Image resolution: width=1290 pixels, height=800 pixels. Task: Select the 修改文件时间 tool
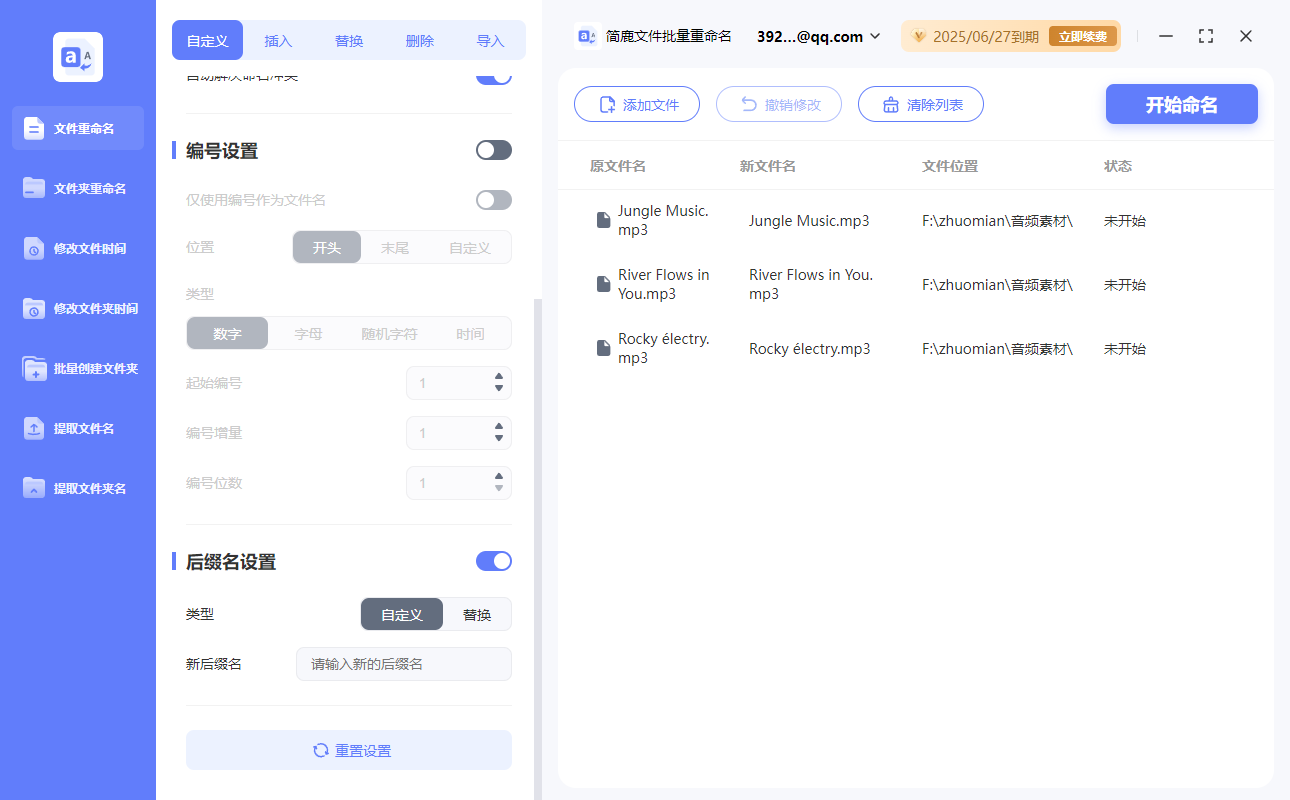click(x=77, y=248)
